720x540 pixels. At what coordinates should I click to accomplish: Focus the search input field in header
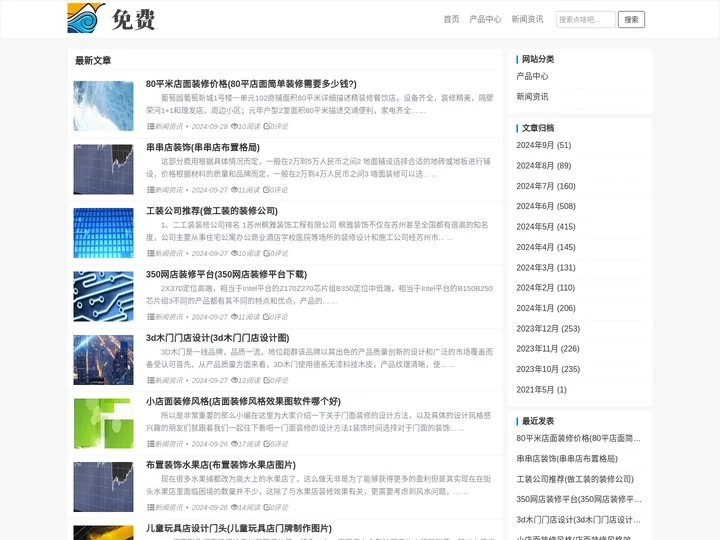(585, 19)
